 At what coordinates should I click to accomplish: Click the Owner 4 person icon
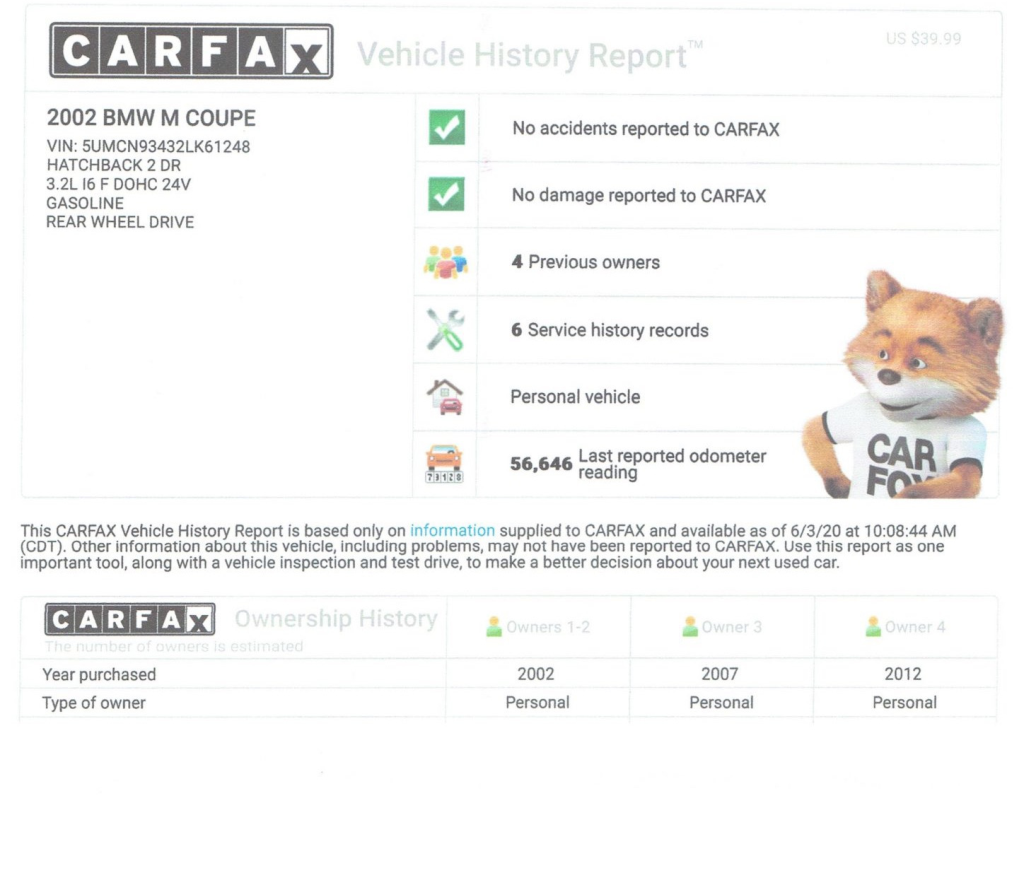coord(875,627)
